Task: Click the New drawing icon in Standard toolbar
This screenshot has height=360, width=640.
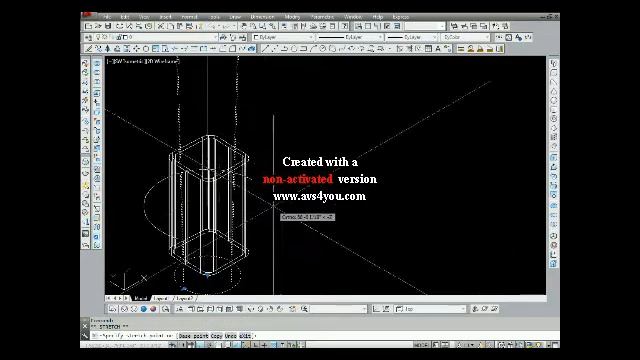Action: coord(88,26)
